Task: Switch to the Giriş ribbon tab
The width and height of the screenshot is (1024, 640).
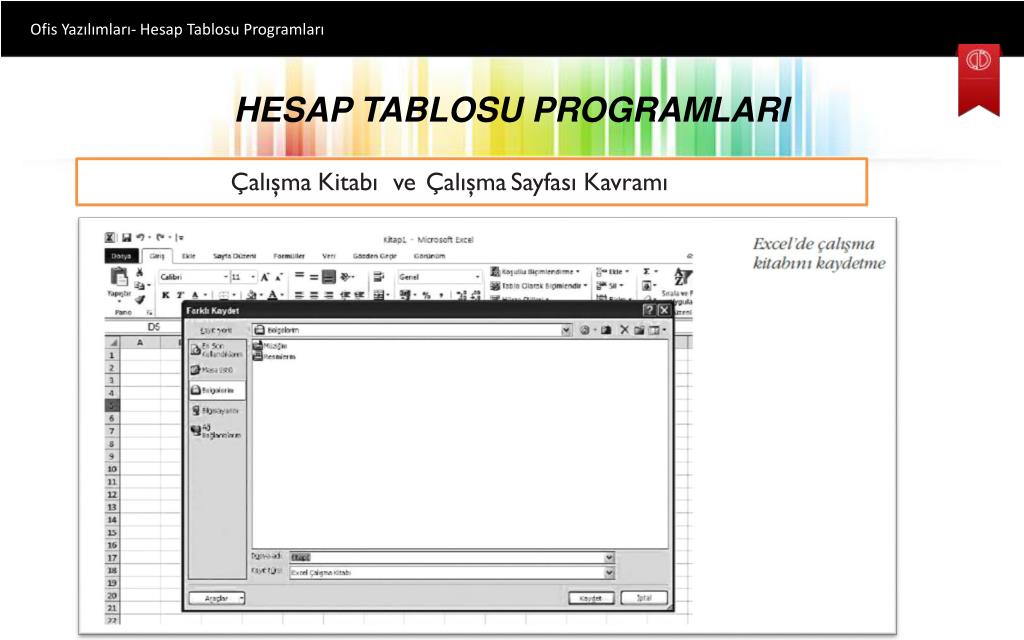Action: [x=157, y=256]
